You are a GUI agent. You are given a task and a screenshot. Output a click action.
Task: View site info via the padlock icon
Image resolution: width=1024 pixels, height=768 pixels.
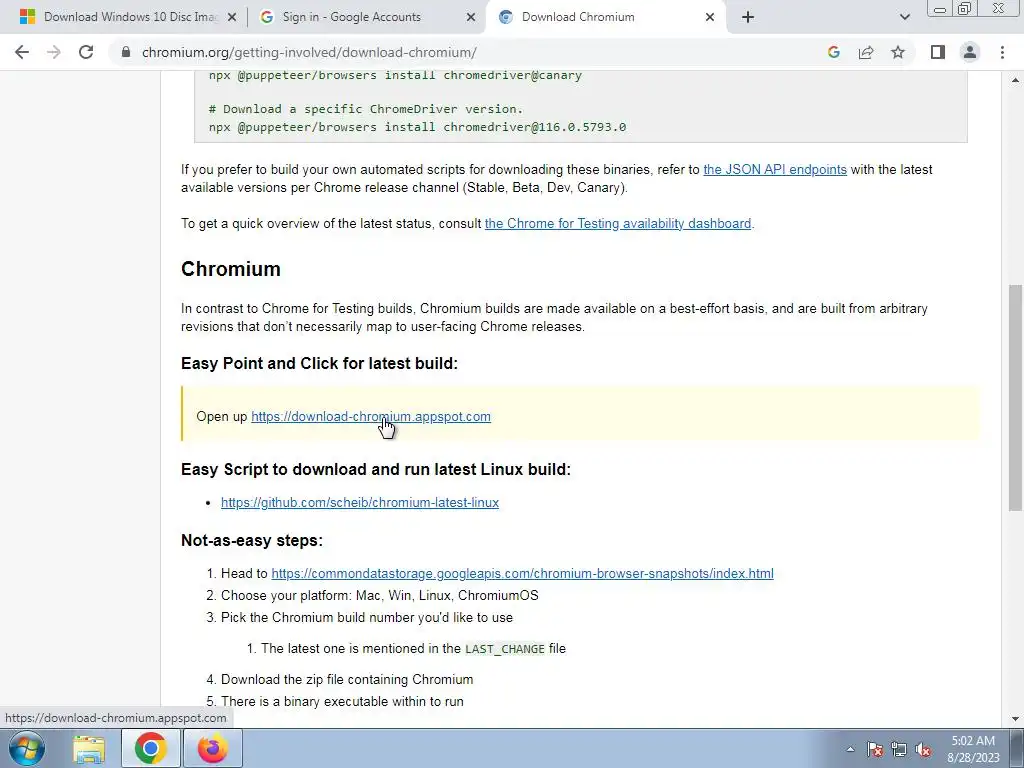(x=126, y=52)
